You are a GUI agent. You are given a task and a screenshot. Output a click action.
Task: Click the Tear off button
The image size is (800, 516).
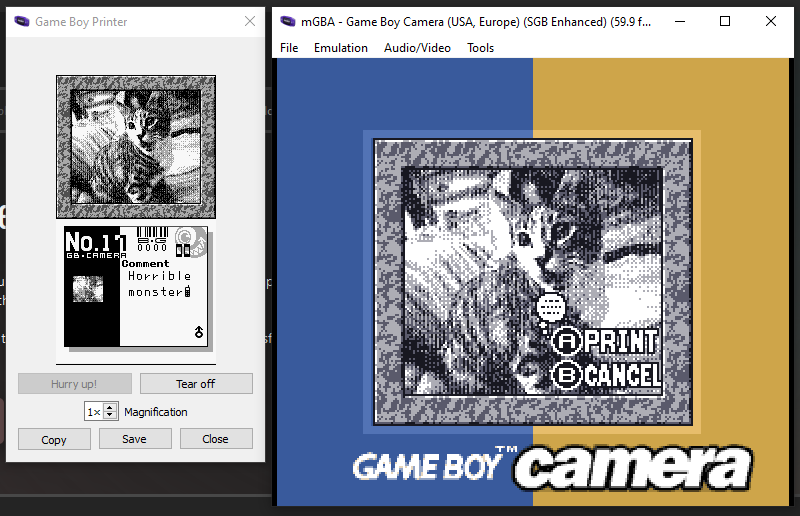196,384
